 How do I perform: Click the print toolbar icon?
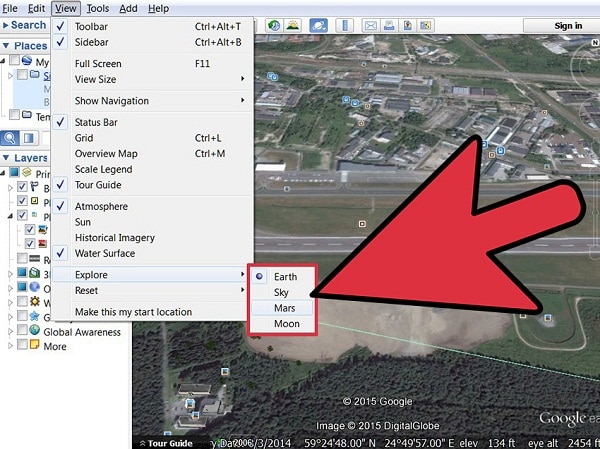[389, 26]
